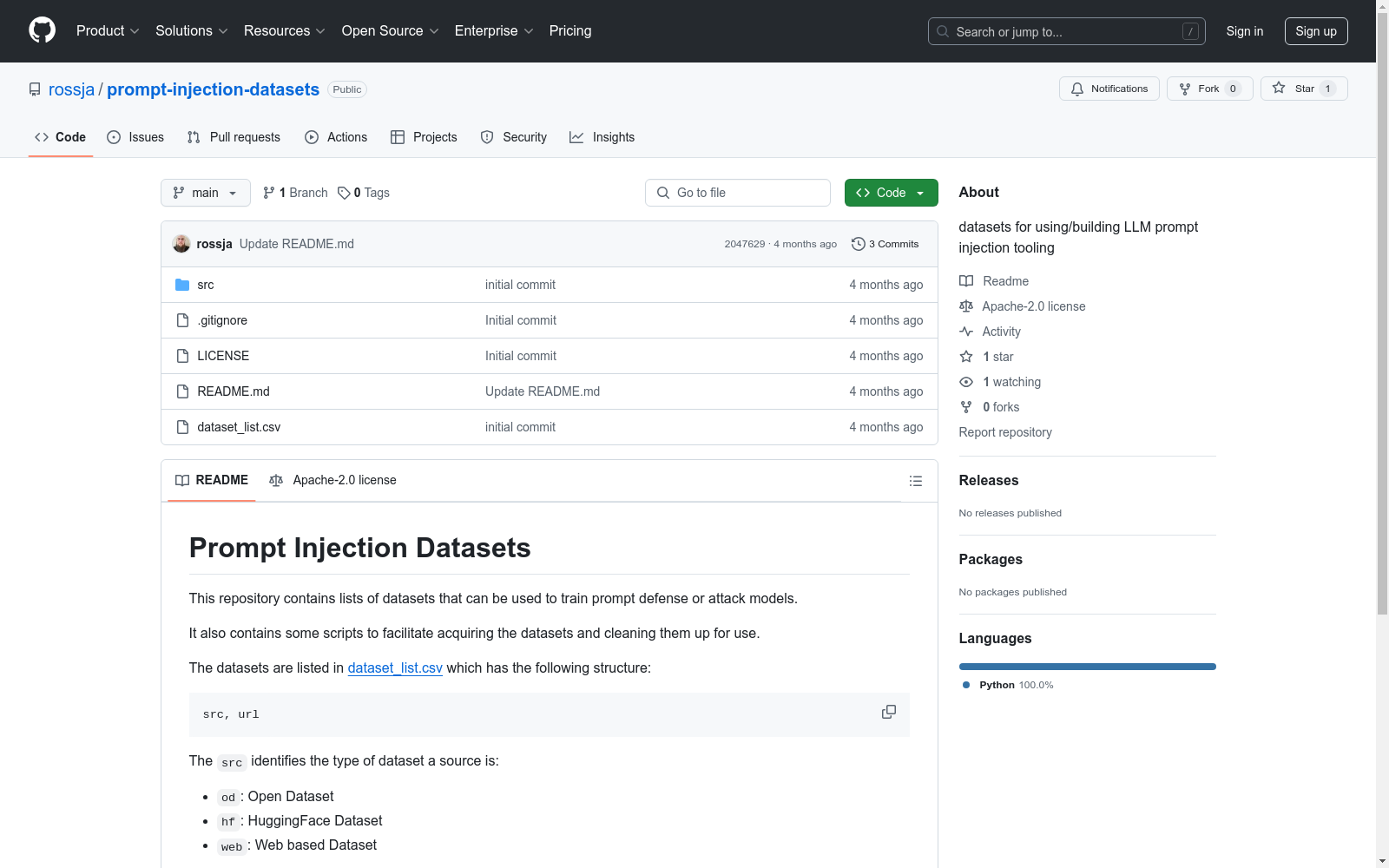The width and height of the screenshot is (1389, 868).
Task: Click the dataset_list.csv file icon
Action: point(182,427)
